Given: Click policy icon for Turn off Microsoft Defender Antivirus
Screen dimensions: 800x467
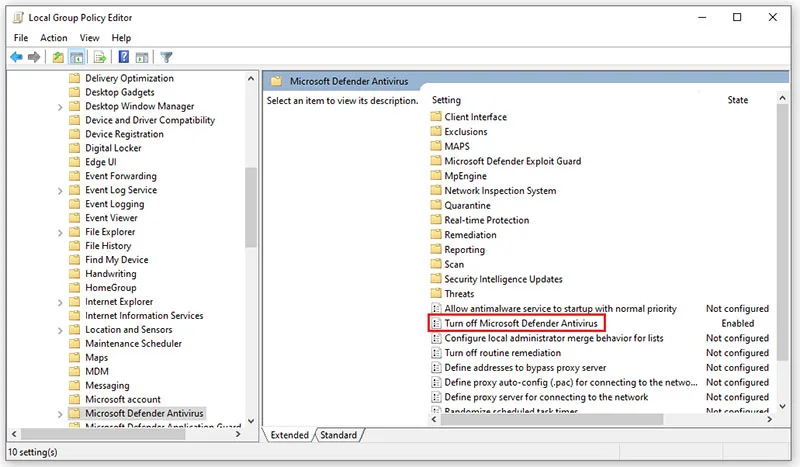Looking at the screenshot, I should point(436,323).
